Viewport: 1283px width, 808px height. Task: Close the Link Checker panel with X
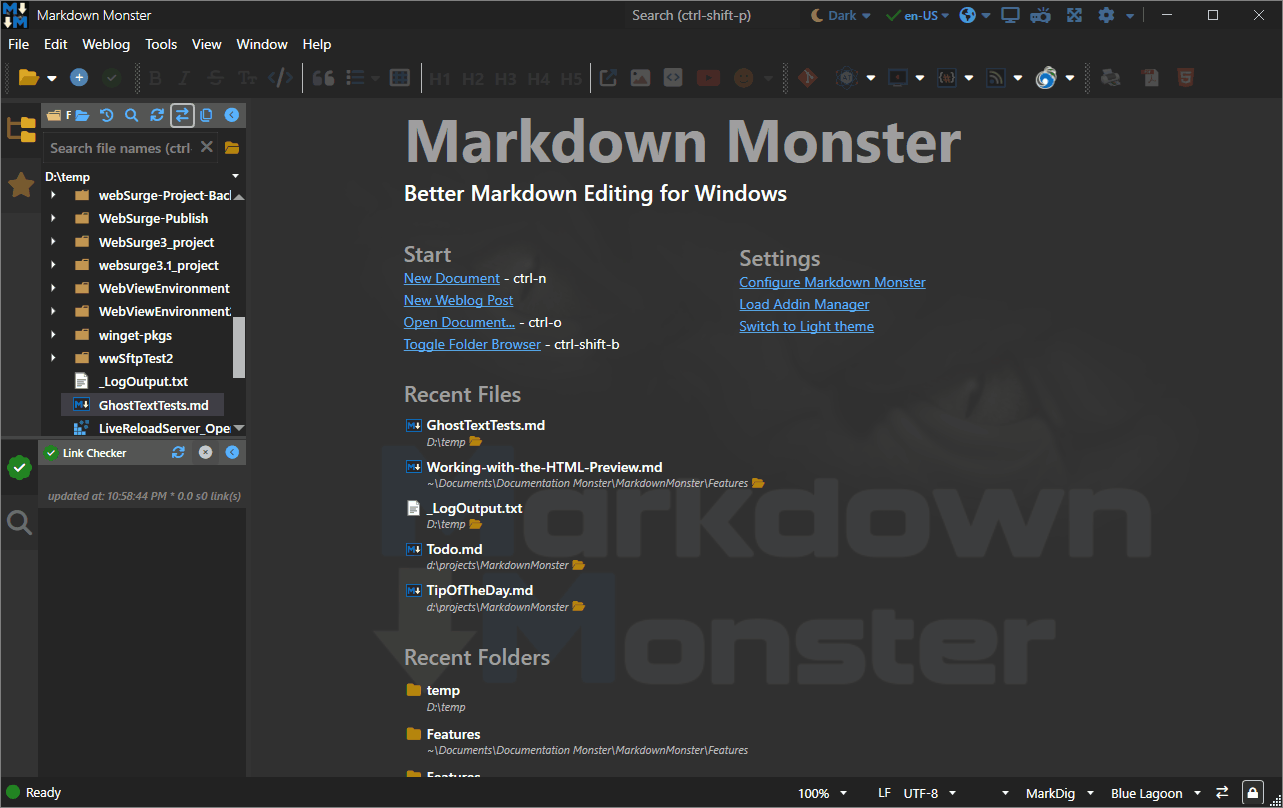point(205,452)
